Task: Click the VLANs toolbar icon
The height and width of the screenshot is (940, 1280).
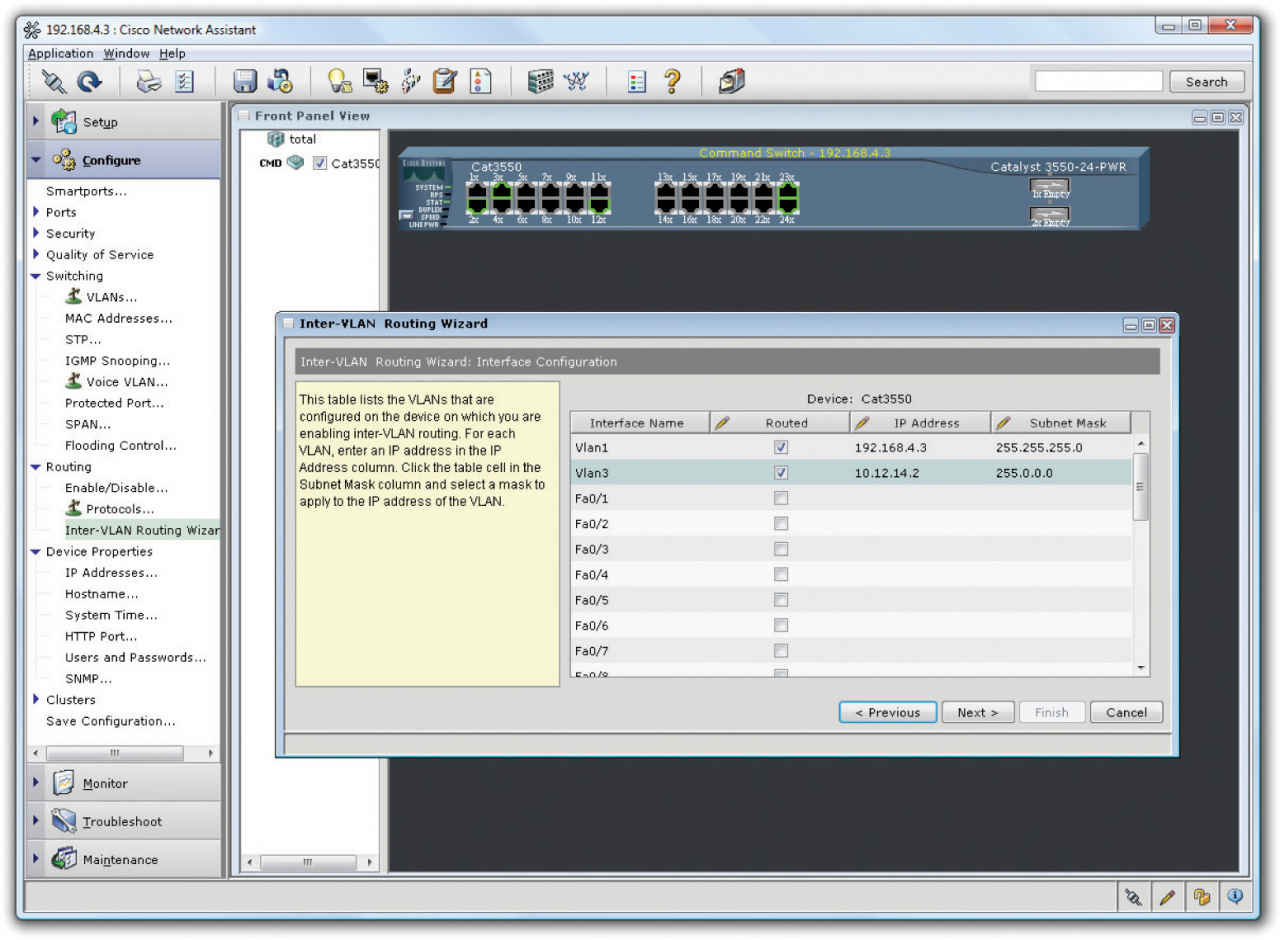Action: (x=410, y=82)
